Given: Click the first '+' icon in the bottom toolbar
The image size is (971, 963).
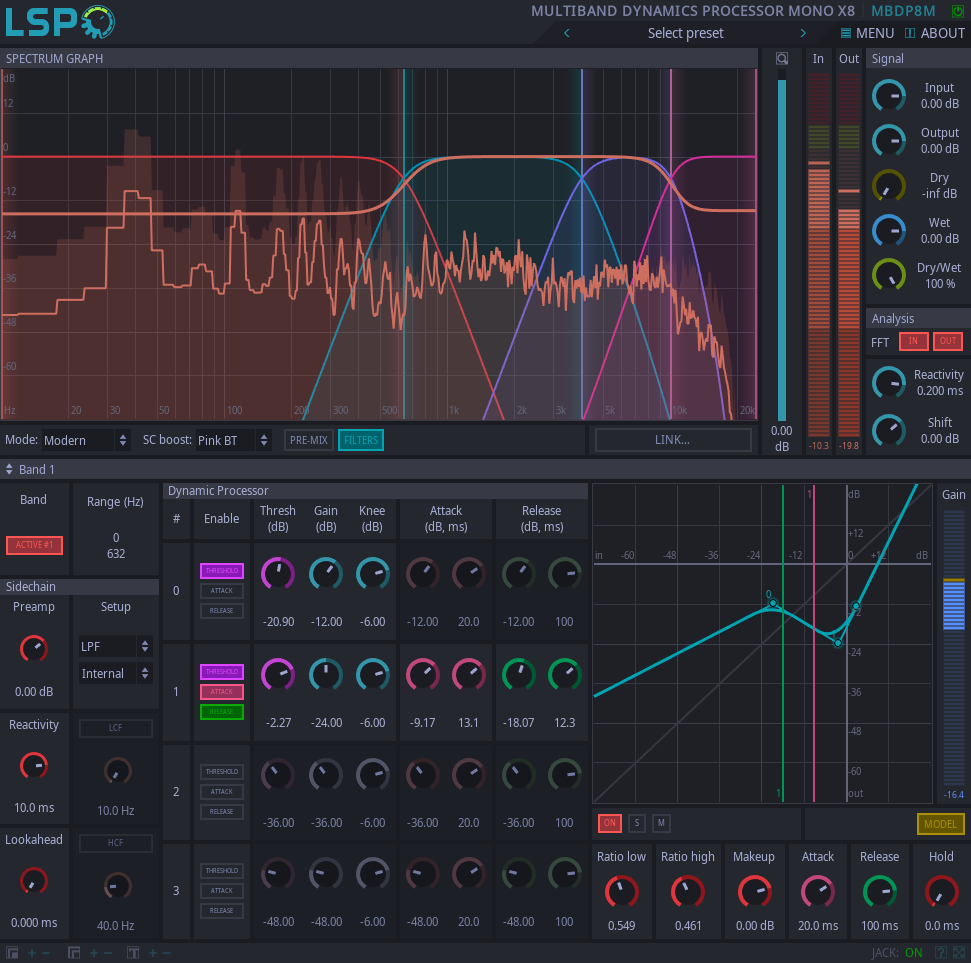Looking at the screenshot, I should click(31, 953).
